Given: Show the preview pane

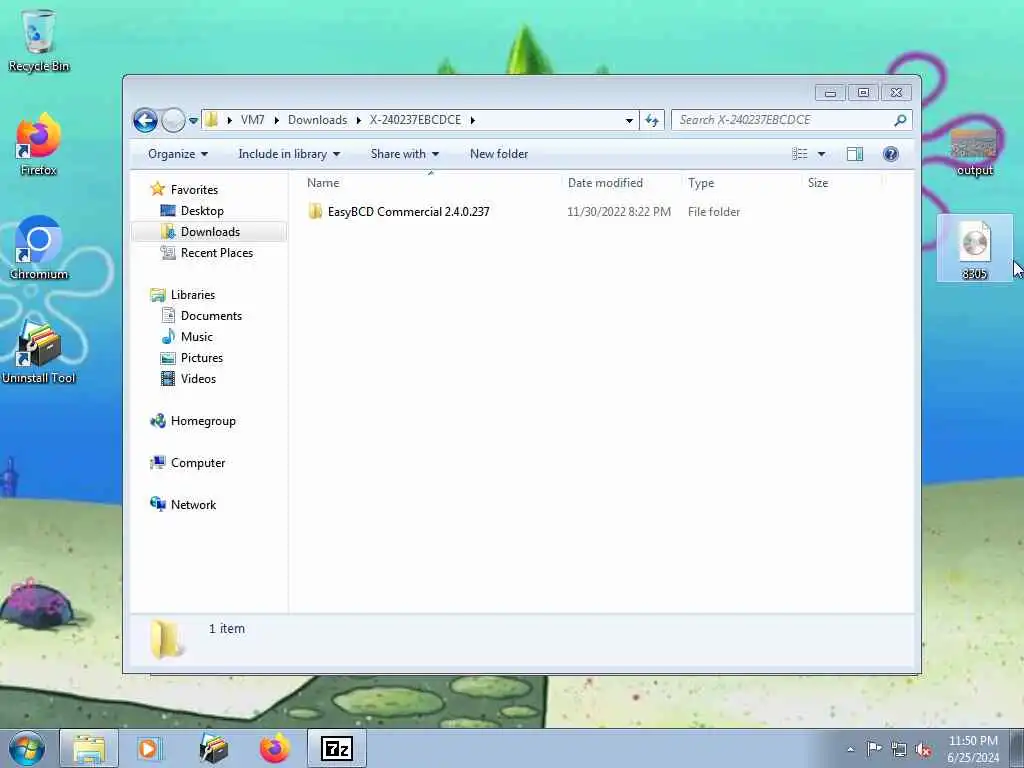Looking at the screenshot, I should click(x=855, y=154).
